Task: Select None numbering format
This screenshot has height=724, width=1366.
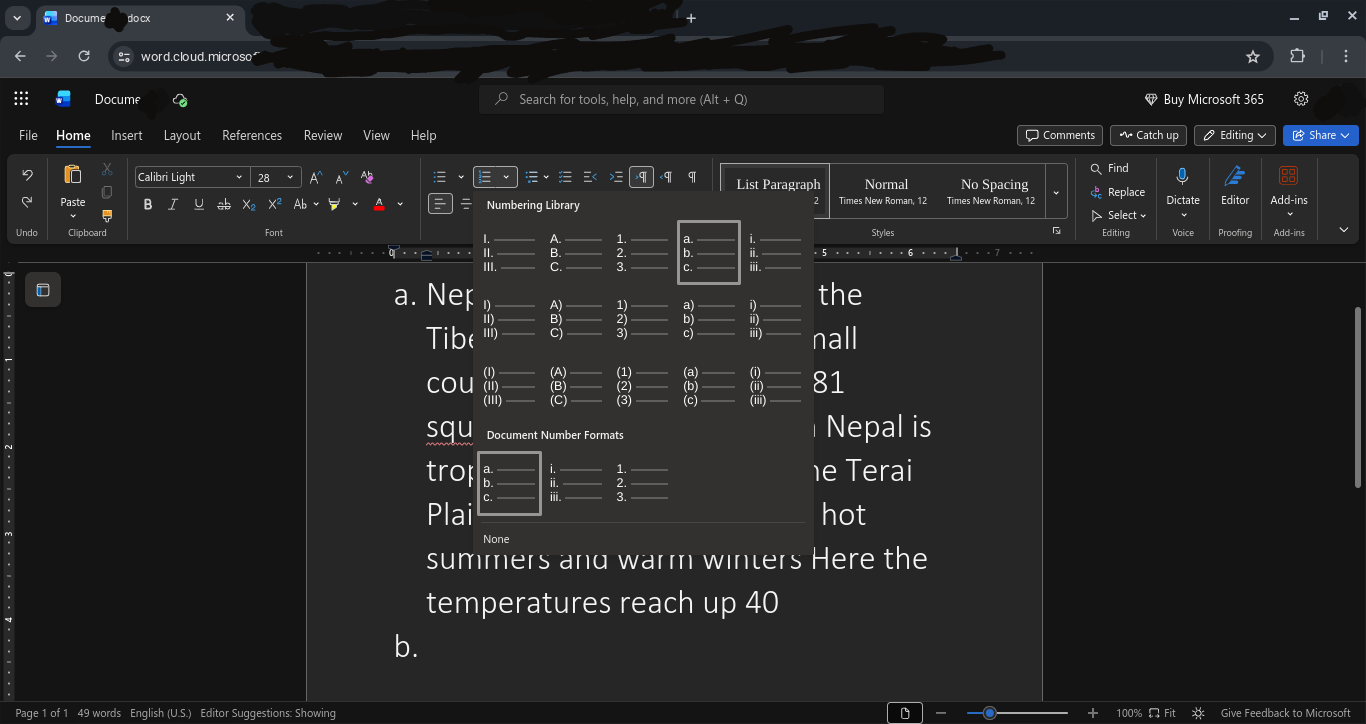Action: [x=496, y=539]
